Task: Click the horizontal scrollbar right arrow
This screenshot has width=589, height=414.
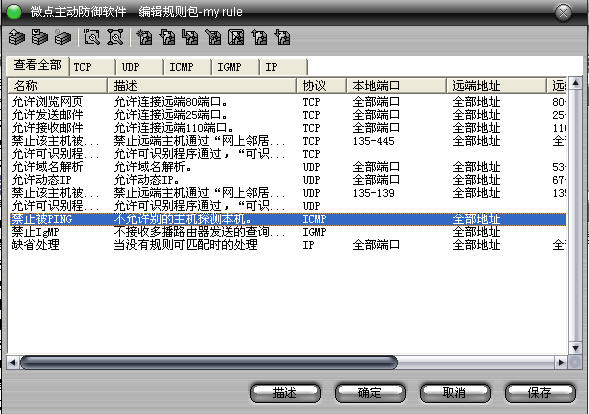Action: tap(561, 363)
